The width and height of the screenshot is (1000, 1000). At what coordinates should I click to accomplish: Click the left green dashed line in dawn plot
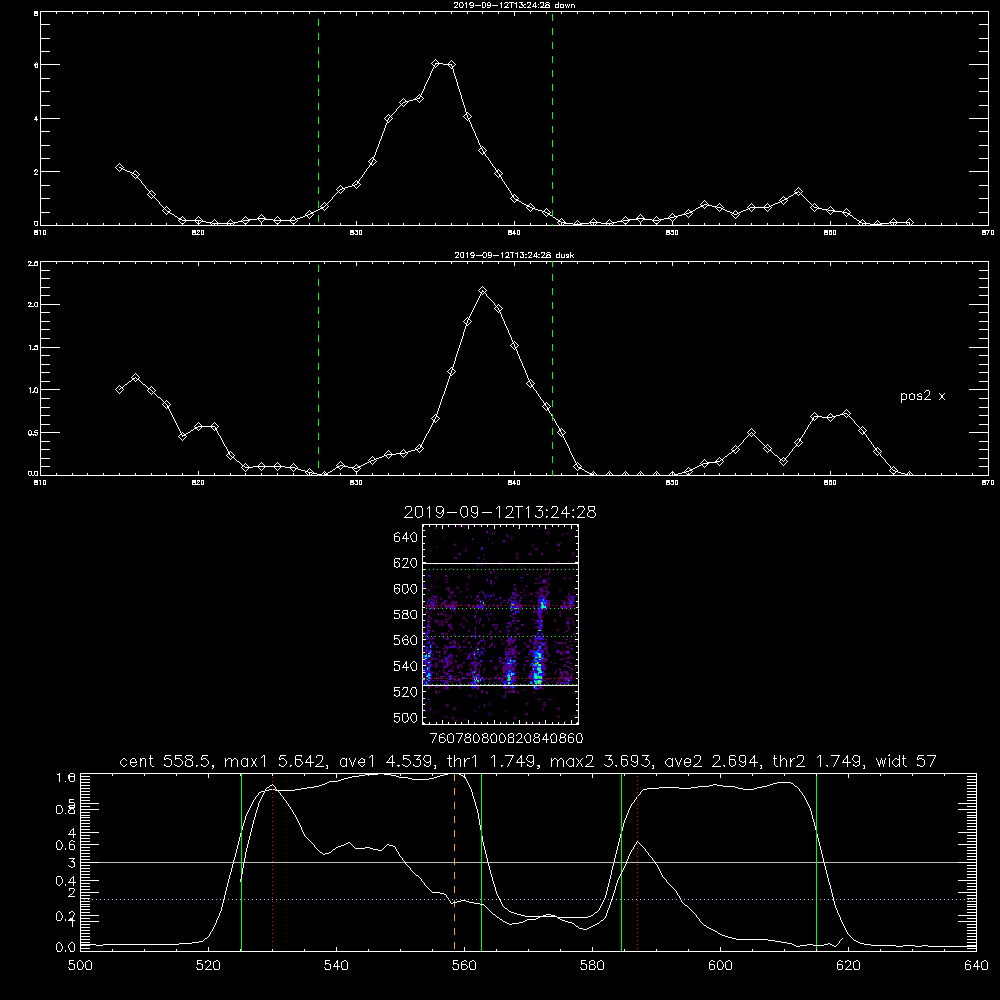pos(318,118)
